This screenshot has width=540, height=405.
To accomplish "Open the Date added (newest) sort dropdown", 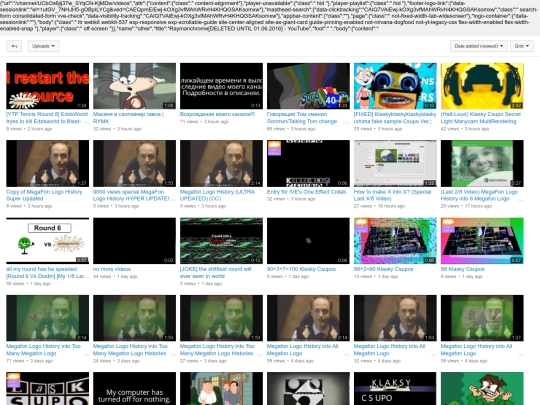I will pyautogui.click(x=478, y=46).
